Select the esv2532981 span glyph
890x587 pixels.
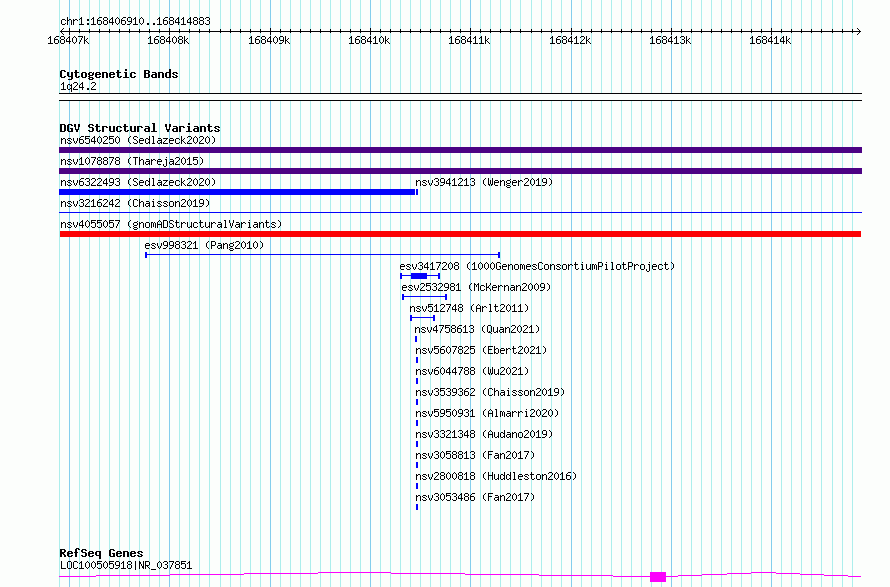point(425,297)
